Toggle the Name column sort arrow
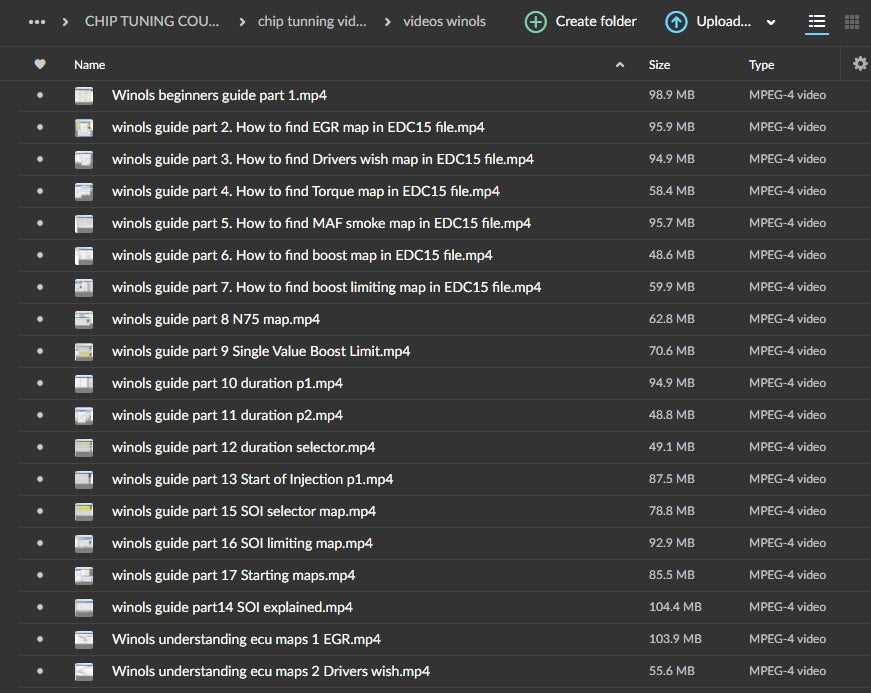This screenshot has height=693, width=871. [x=620, y=65]
